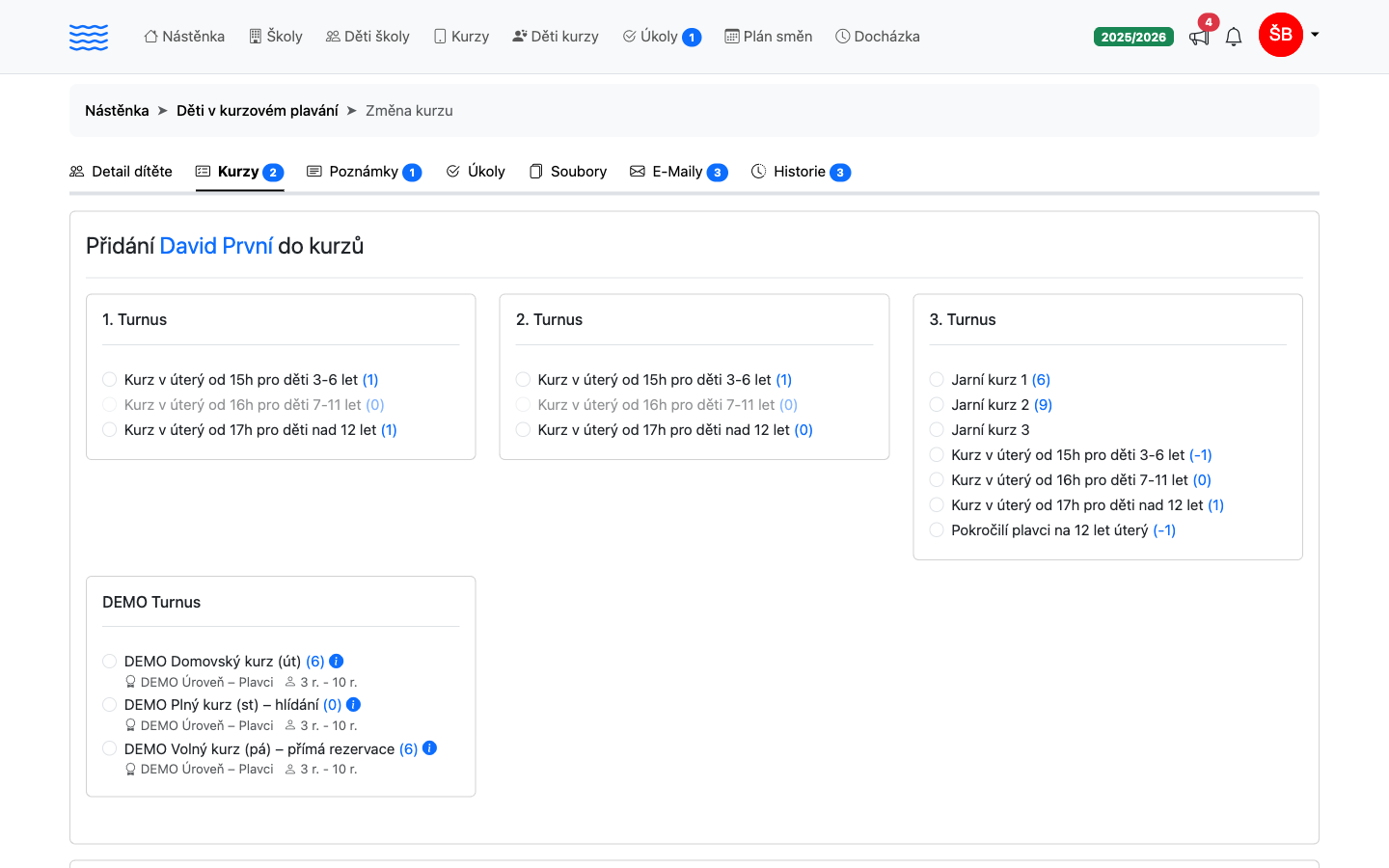This screenshot has height=868, width=1389.
Task: Click Děti v kurzovém plavání breadcrumb
Action: pyautogui.click(x=258, y=111)
